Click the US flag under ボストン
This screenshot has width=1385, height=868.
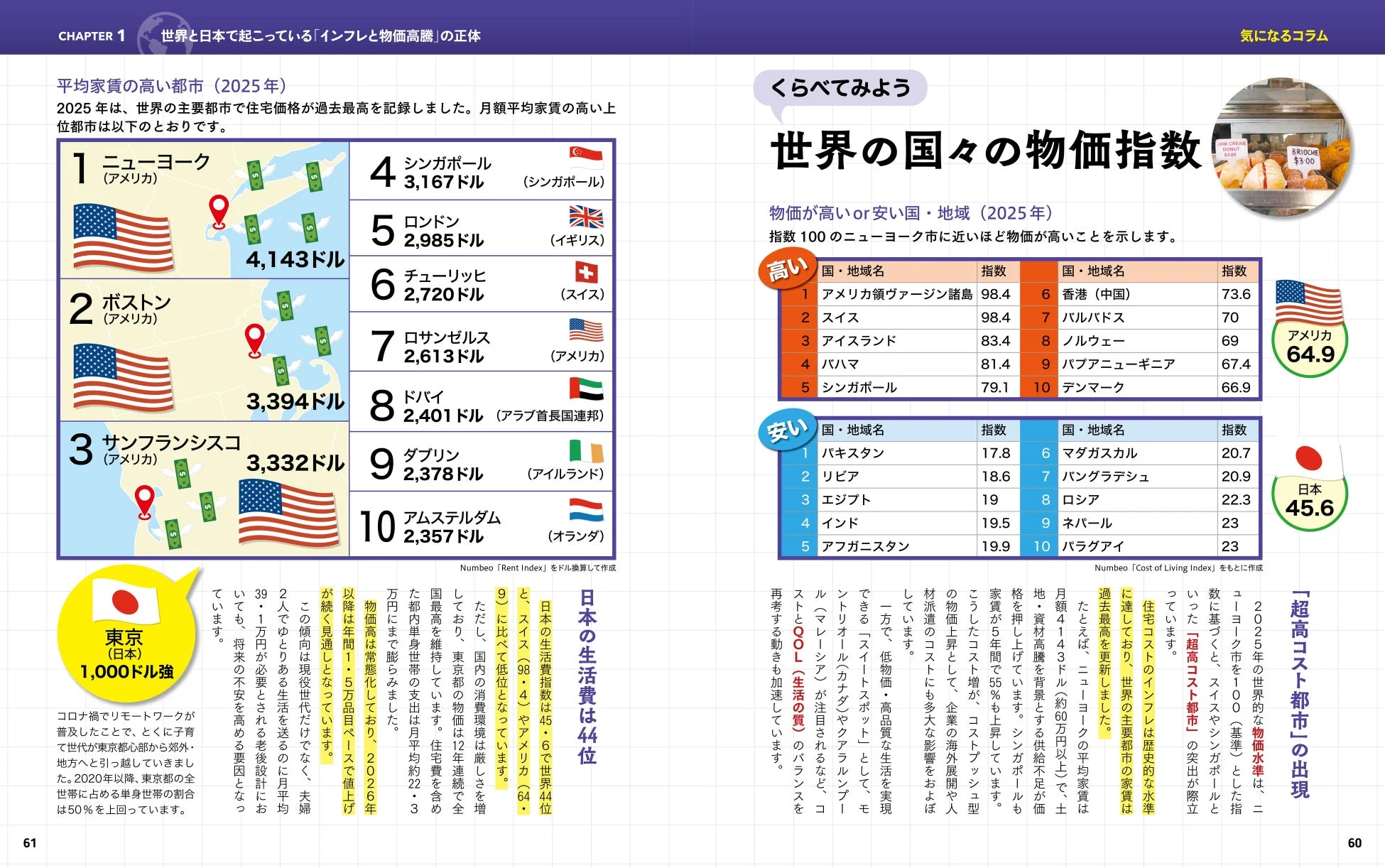click(123, 378)
